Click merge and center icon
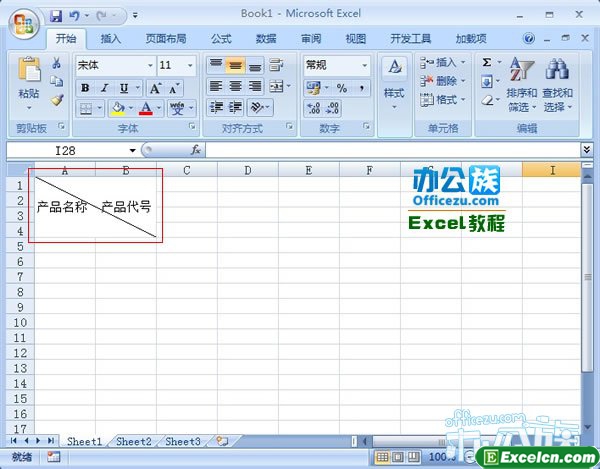The image size is (600, 469). [x=277, y=86]
